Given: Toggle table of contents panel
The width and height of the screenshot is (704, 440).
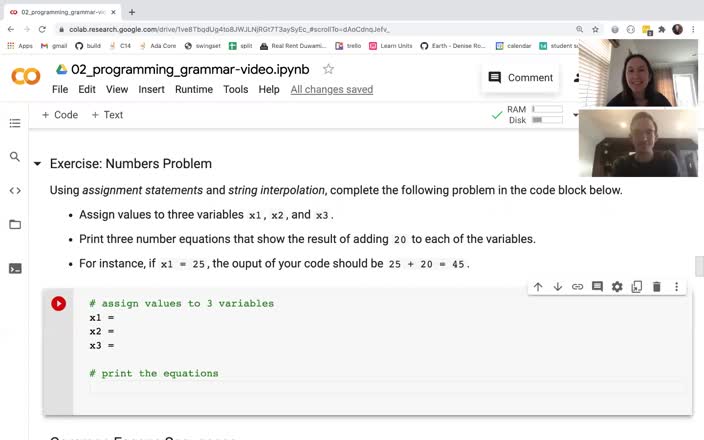Looking at the screenshot, I should [x=15, y=123].
